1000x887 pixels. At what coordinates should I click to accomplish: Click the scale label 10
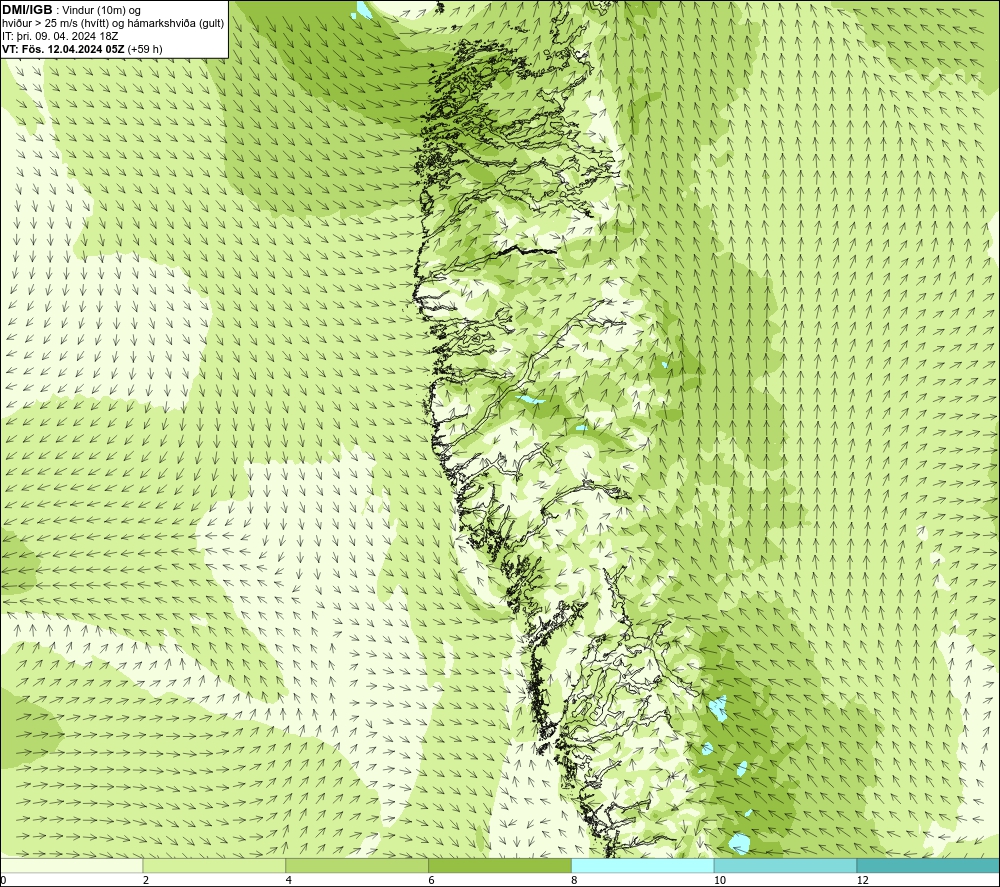tap(720, 880)
